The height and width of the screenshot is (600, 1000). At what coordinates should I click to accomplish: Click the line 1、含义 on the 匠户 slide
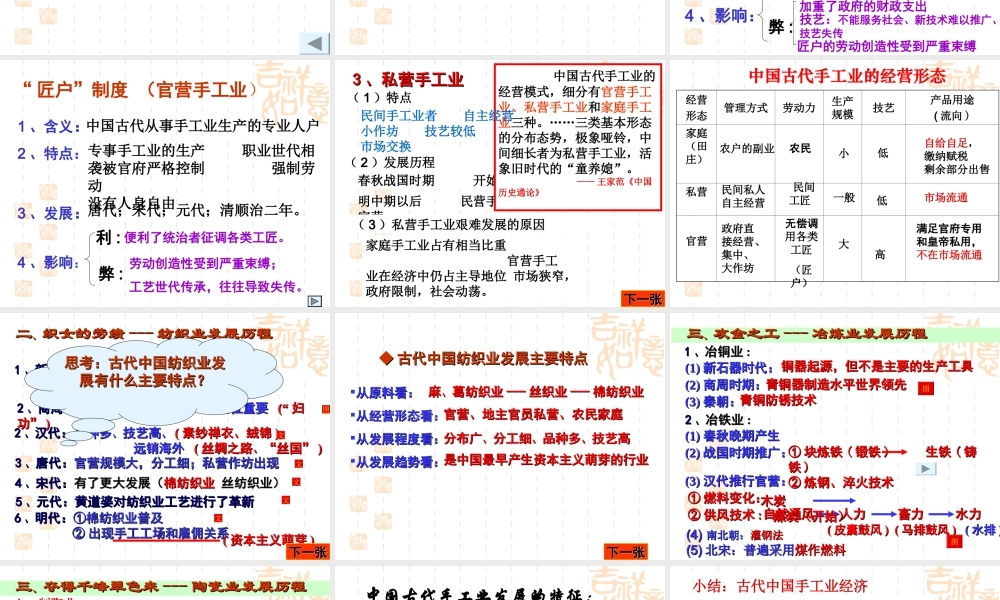[x=168, y=126]
